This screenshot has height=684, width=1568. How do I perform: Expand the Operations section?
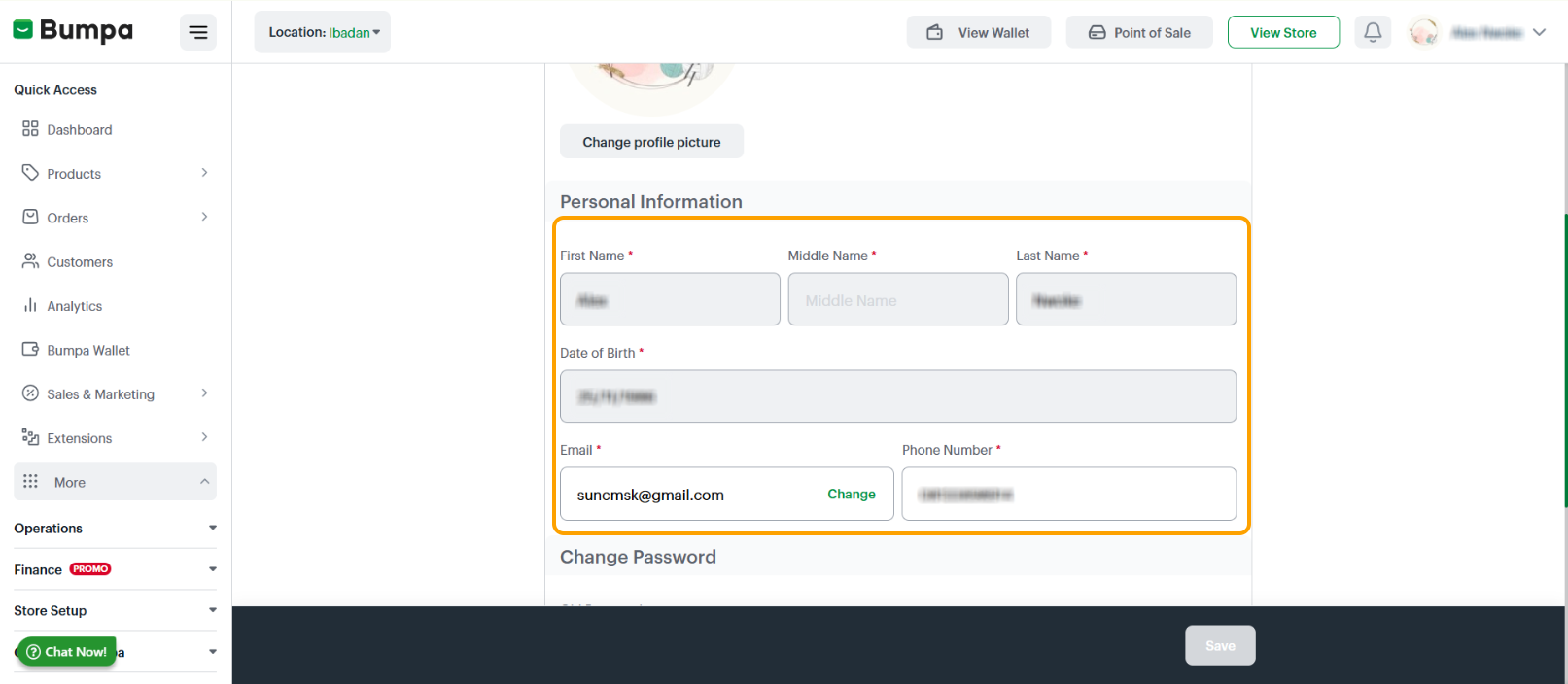coord(116,529)
